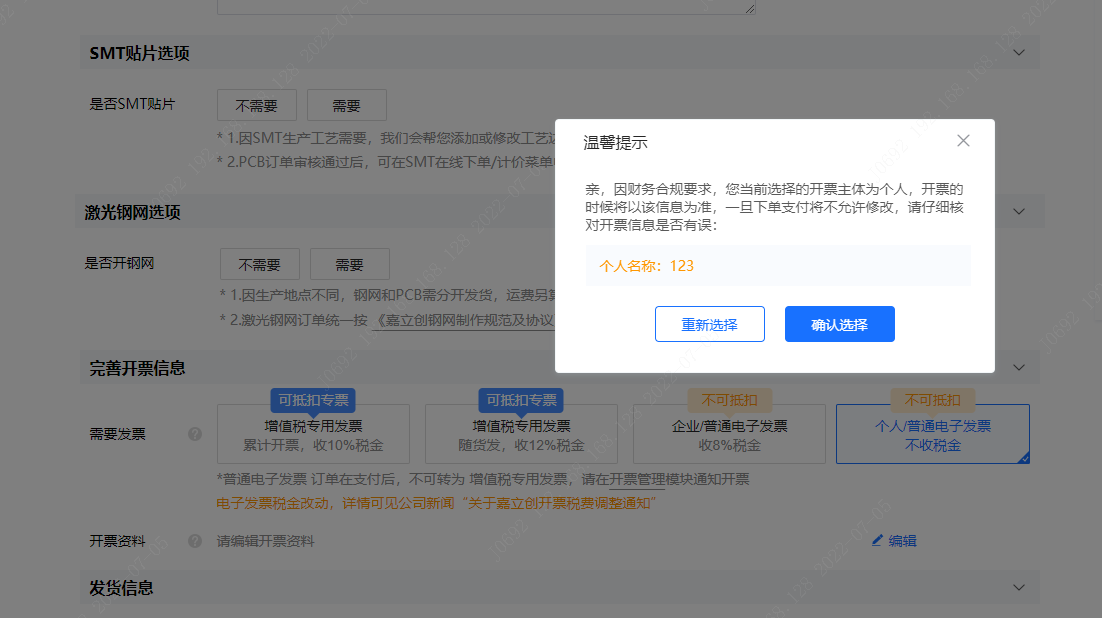
Task: Choose 个人/普通电子发票 不收税金 option
Action: point(933,434)
